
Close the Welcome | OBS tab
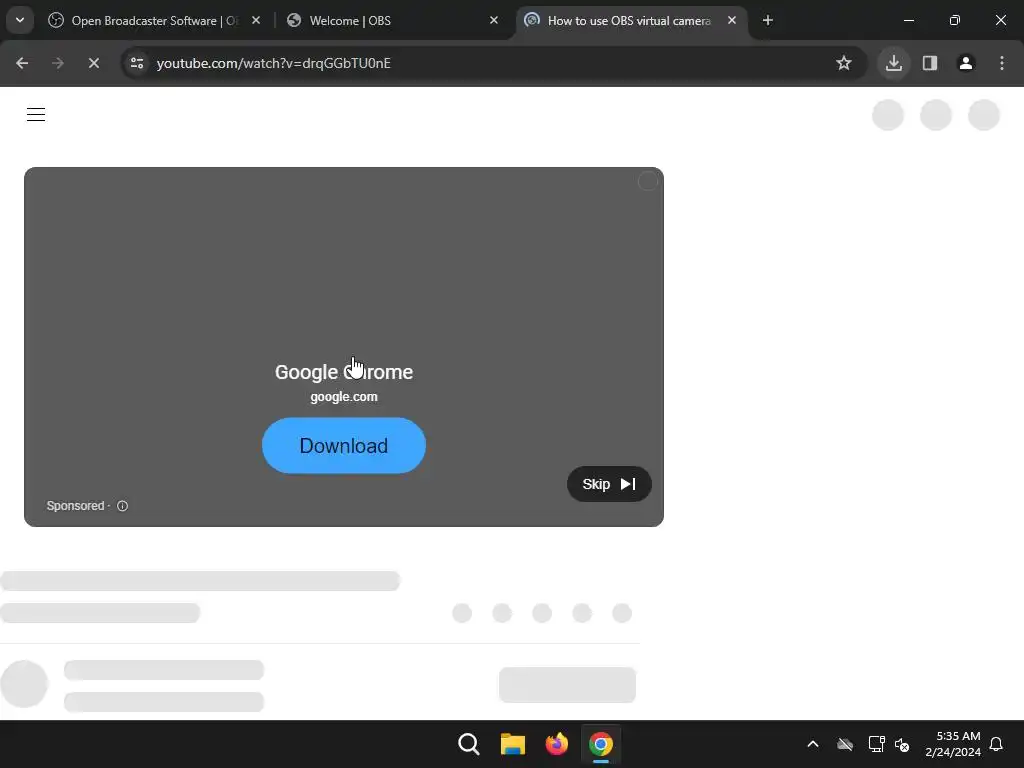click(494, 20)
